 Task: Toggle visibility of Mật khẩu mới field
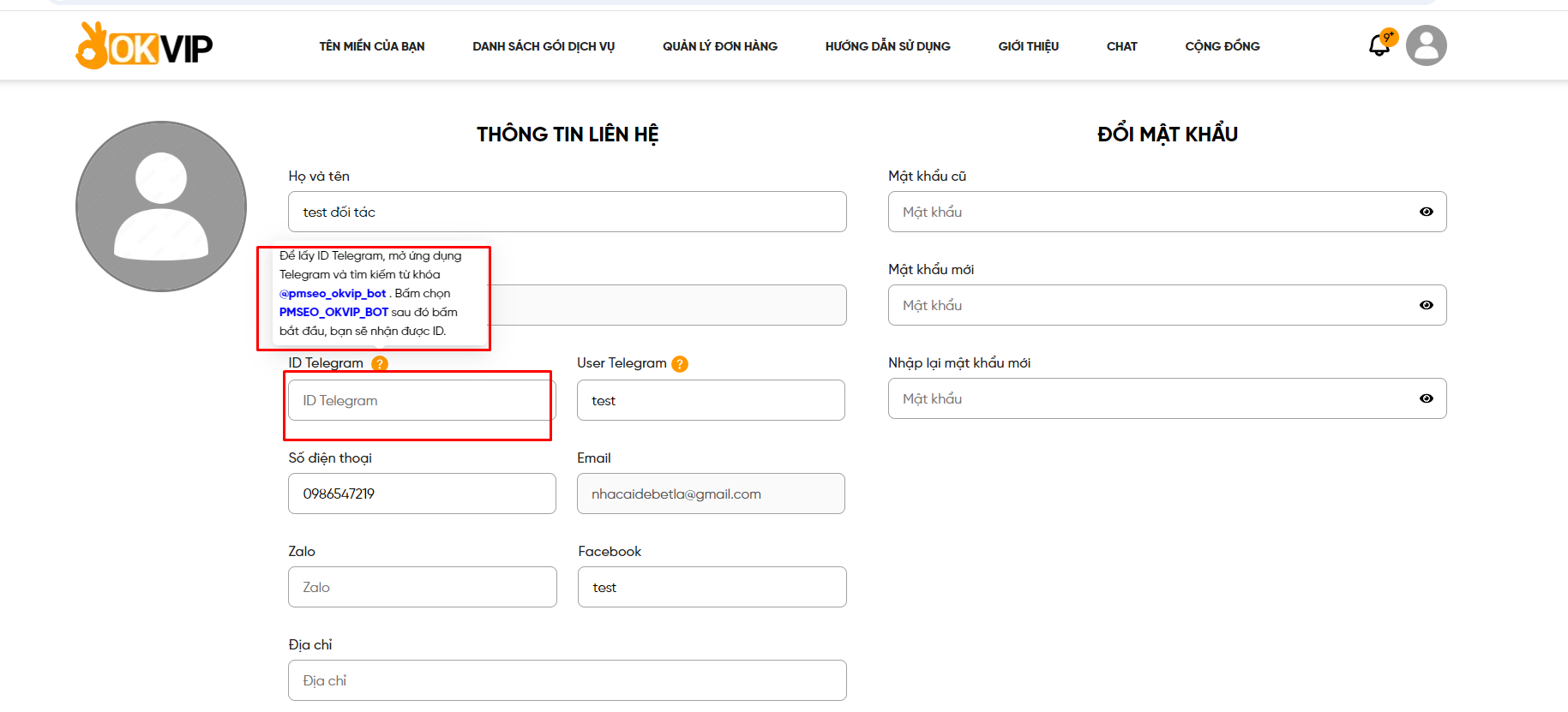pyautogui.click(x=1426, y=305)
